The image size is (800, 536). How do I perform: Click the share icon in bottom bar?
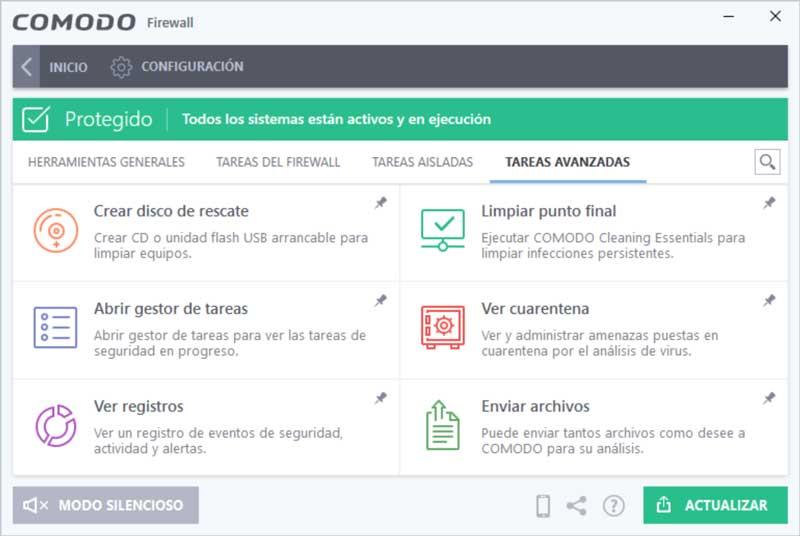pyautogui.click(x=577, y=506)
